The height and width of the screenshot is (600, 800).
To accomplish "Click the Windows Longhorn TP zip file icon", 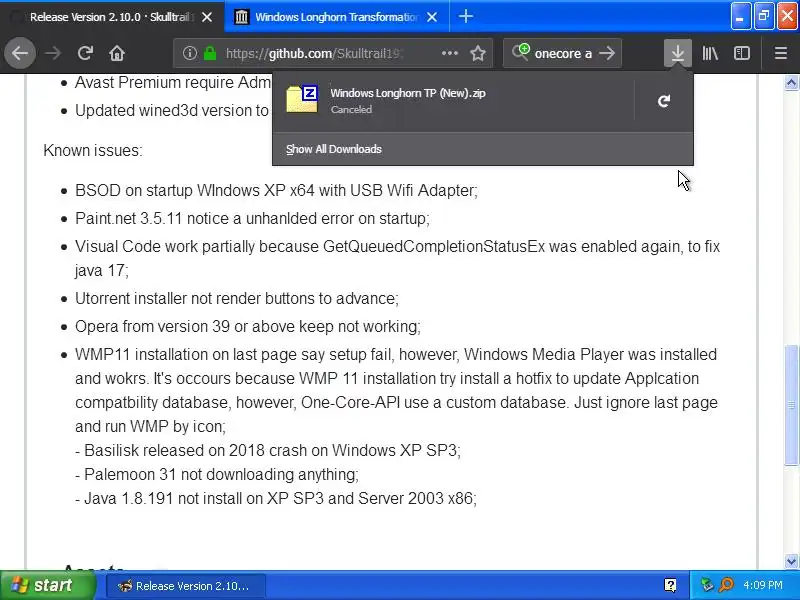I will click(302, 99).
